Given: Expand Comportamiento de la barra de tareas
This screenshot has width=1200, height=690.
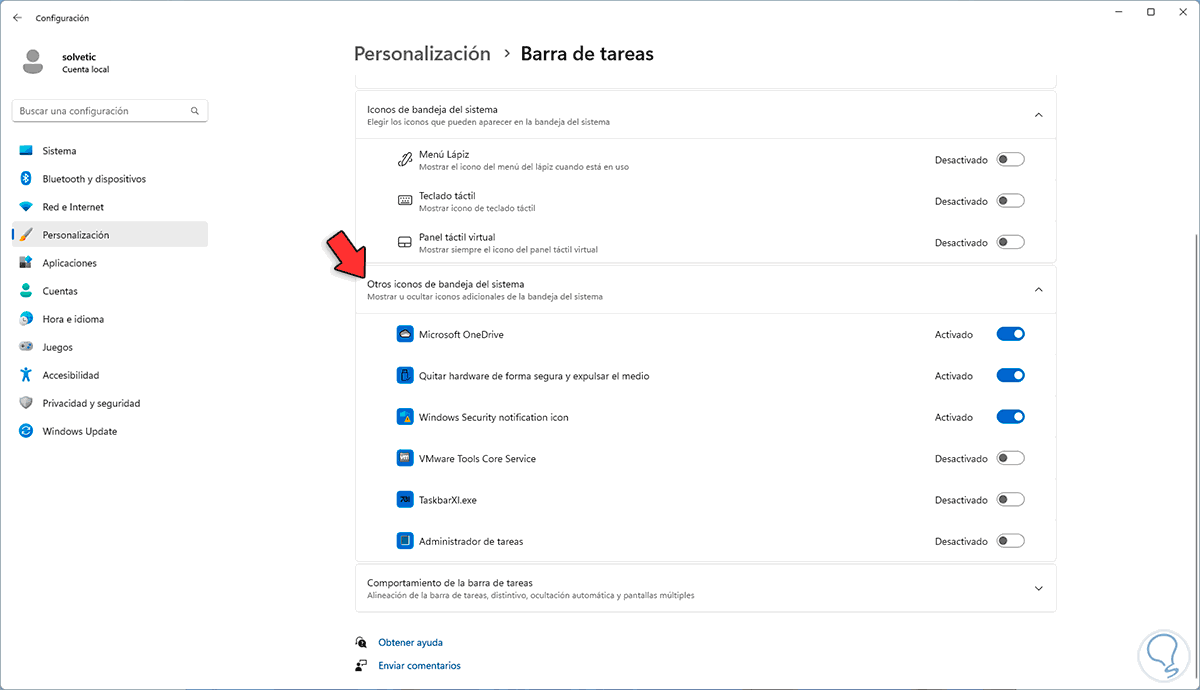Looking at the screenshot, I should coord(1038,588).
